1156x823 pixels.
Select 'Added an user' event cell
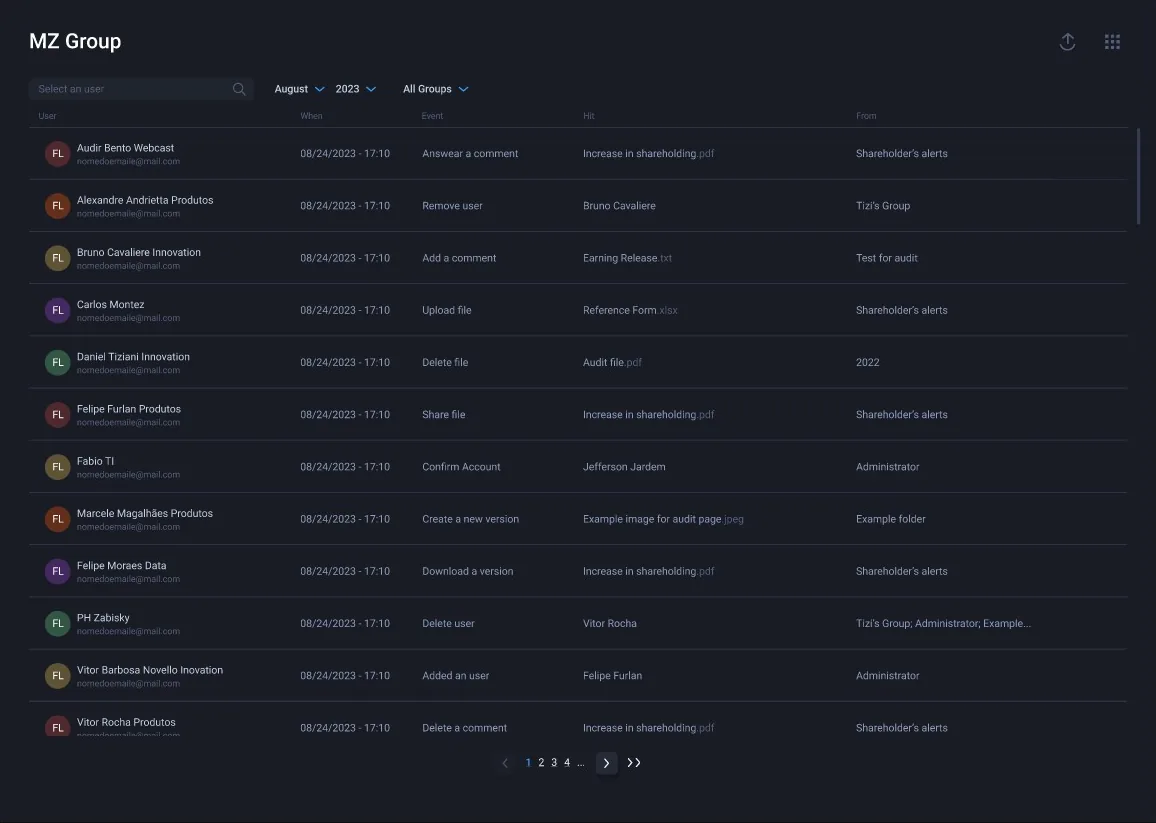(x=456, y=676)
